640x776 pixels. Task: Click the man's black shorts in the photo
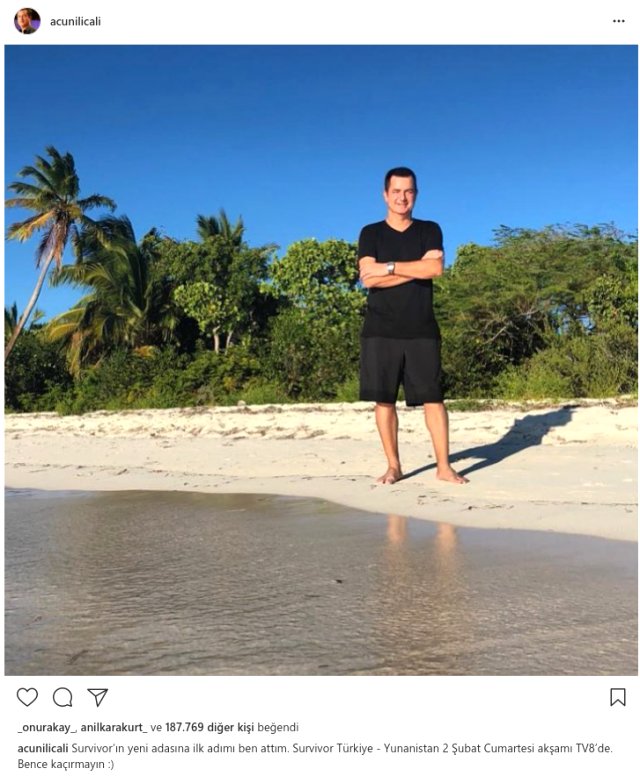(x=400, y=370)
